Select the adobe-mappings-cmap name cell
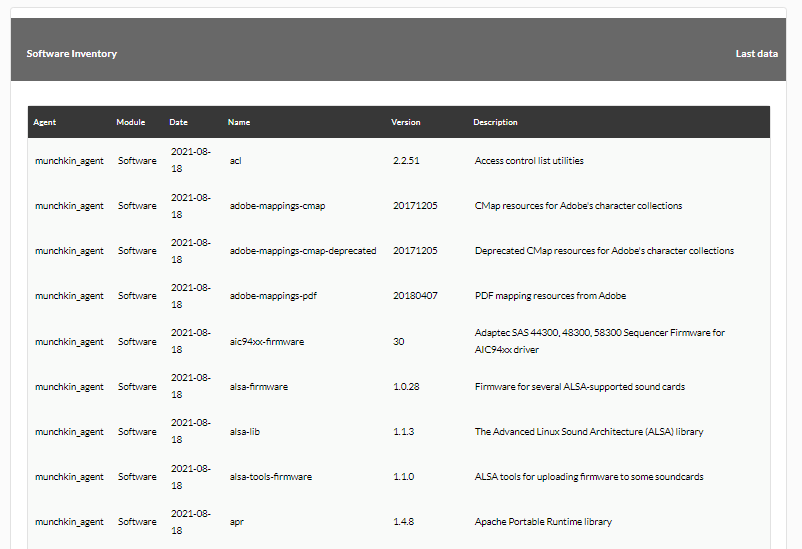 [x=277, y=206]
